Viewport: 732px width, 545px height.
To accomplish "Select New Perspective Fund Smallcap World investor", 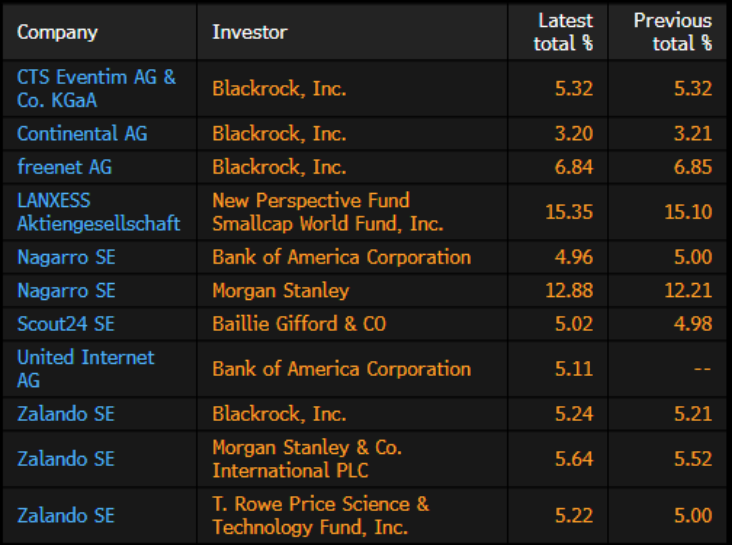I will click(x=327, y=212).
